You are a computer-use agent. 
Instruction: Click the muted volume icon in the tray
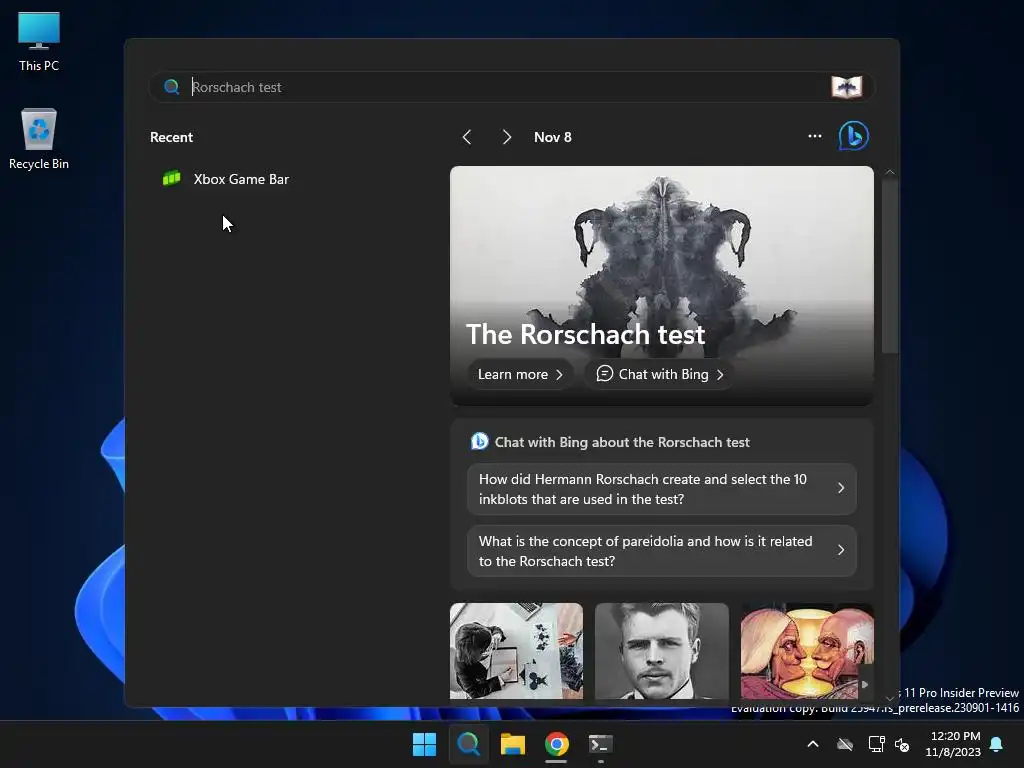coord(902,744)
